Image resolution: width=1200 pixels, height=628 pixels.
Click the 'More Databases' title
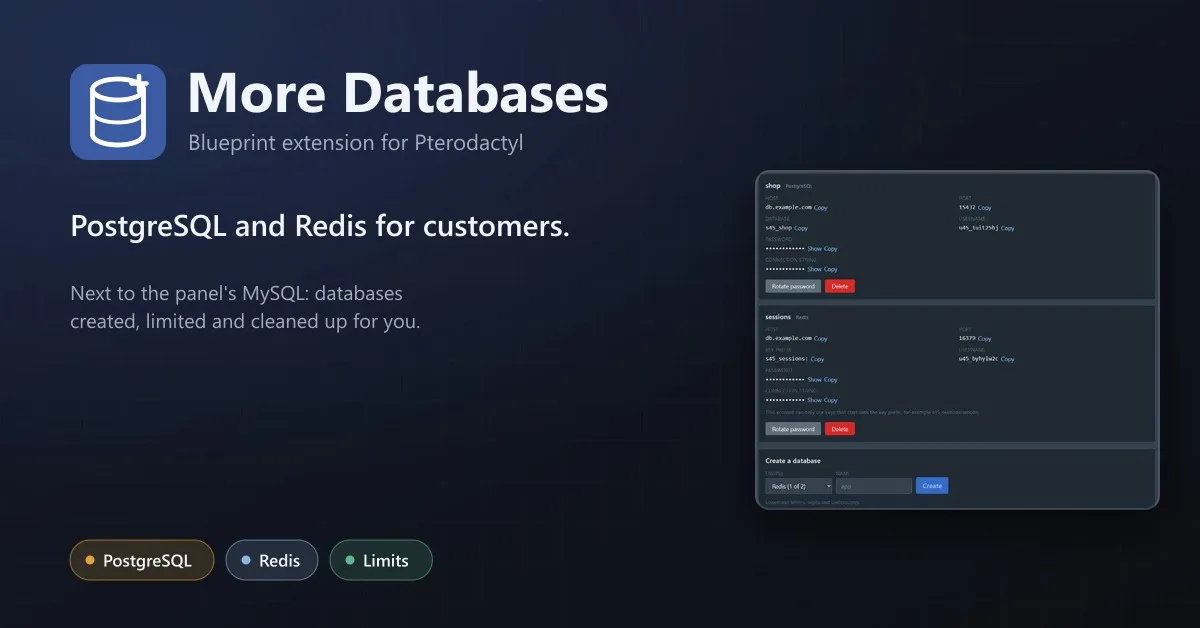tap(398, 94)
